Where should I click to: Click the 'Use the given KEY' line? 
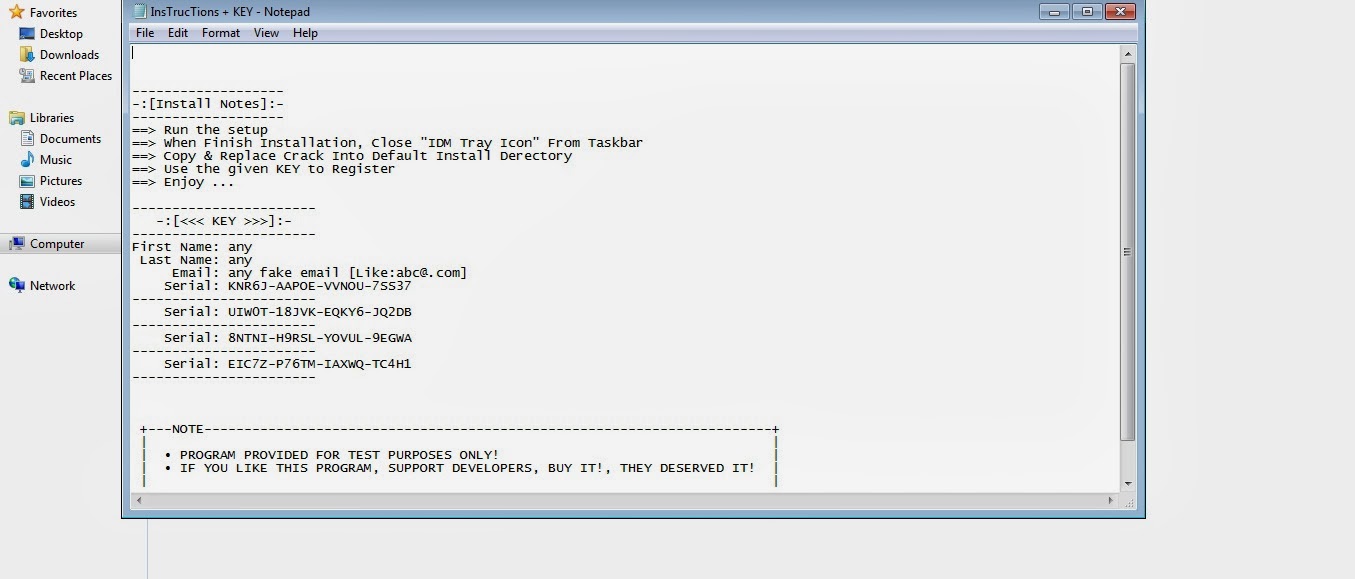tap(263, 169)
